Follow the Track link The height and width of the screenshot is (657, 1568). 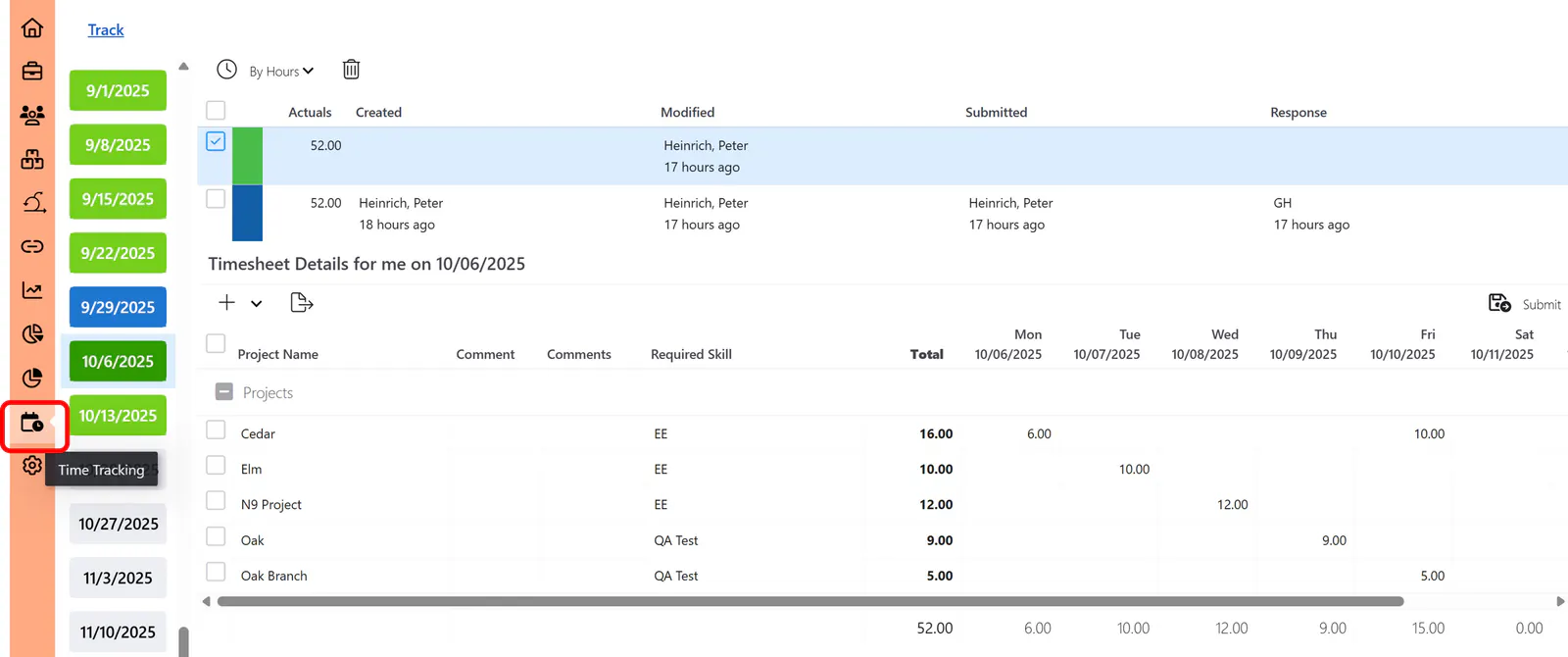click(106, 29)
